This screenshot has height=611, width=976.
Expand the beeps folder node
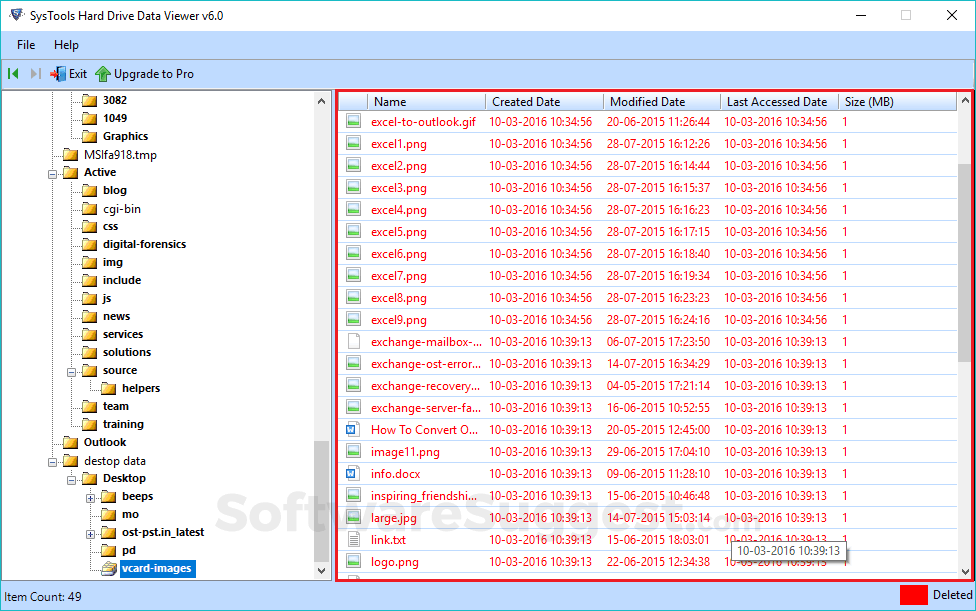(x=90, y=498)
